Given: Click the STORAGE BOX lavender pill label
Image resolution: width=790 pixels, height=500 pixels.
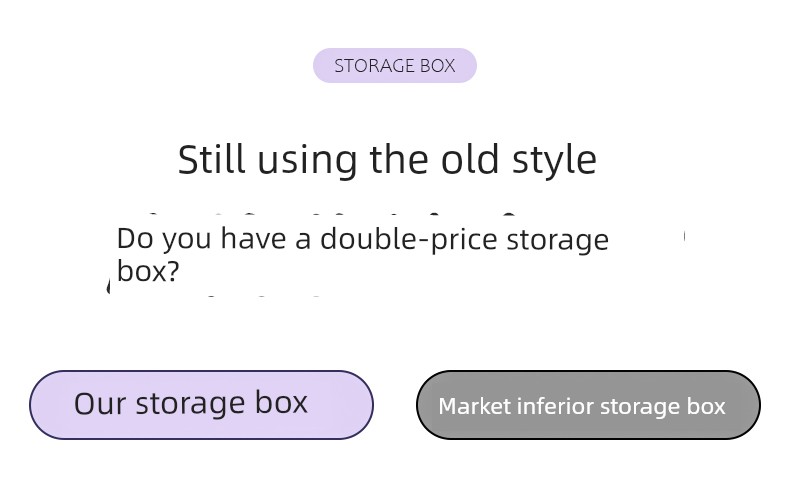Looking at the screenshot, I should (x=394, y=66).
